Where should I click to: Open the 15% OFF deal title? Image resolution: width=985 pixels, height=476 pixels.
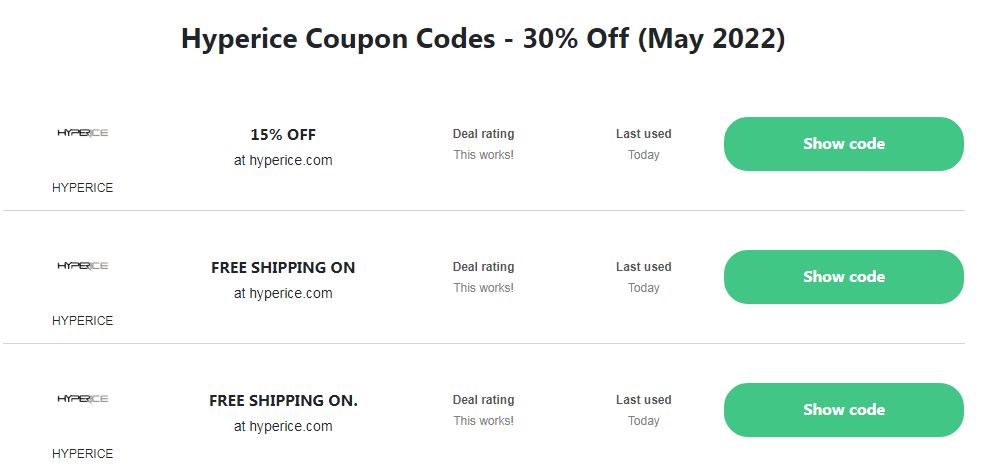click(283, 134)
